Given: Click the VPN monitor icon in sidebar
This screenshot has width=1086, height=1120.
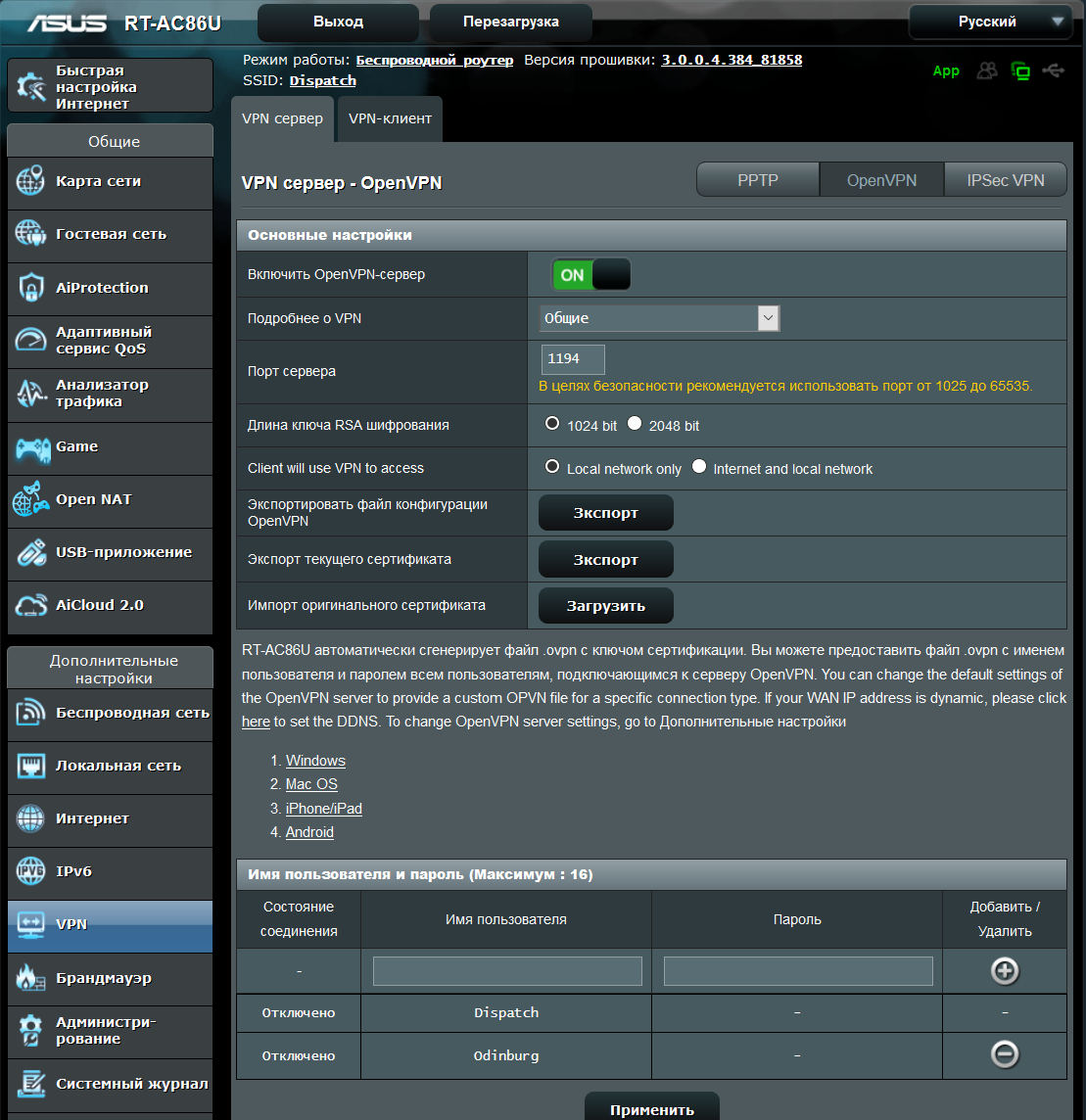Looking at the screenshot, I should [30, 924].
